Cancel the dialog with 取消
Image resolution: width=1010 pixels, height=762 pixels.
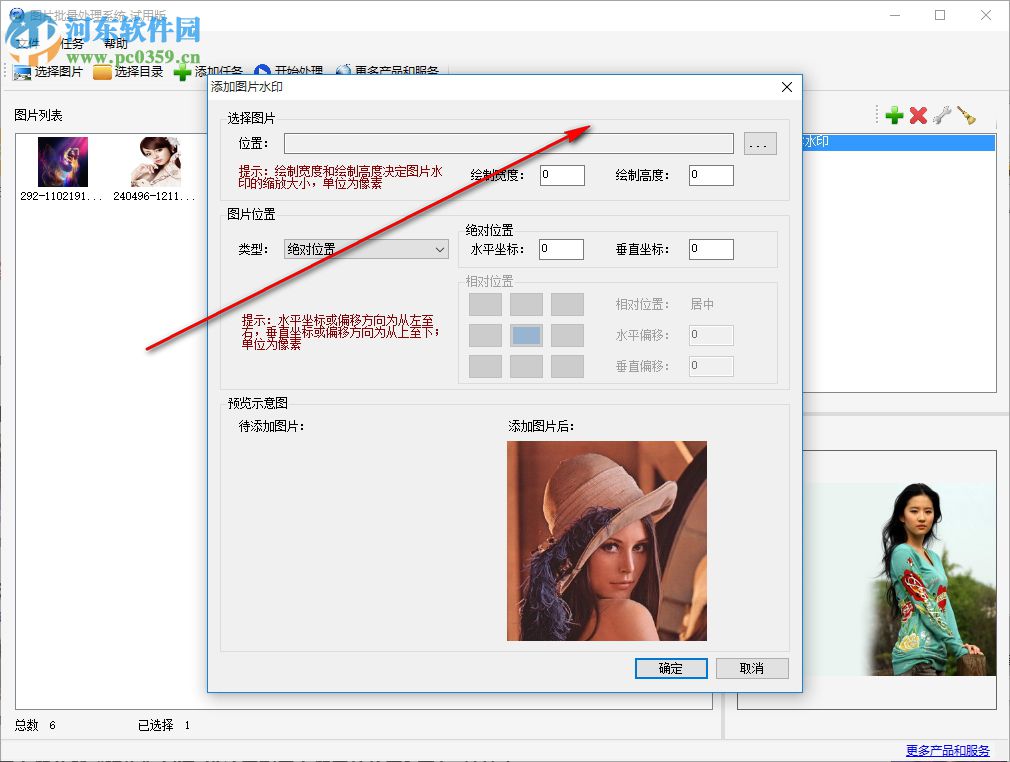tap(752, 668)
